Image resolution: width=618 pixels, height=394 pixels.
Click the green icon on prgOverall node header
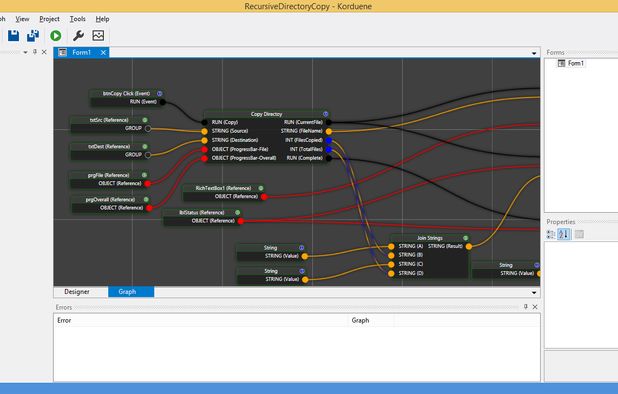146,199
